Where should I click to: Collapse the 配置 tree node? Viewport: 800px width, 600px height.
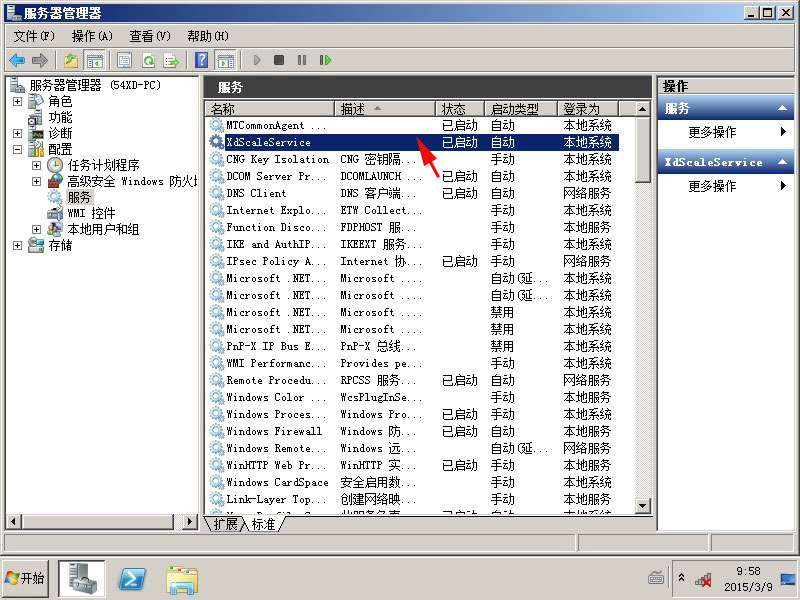click(x=18, y=149)
